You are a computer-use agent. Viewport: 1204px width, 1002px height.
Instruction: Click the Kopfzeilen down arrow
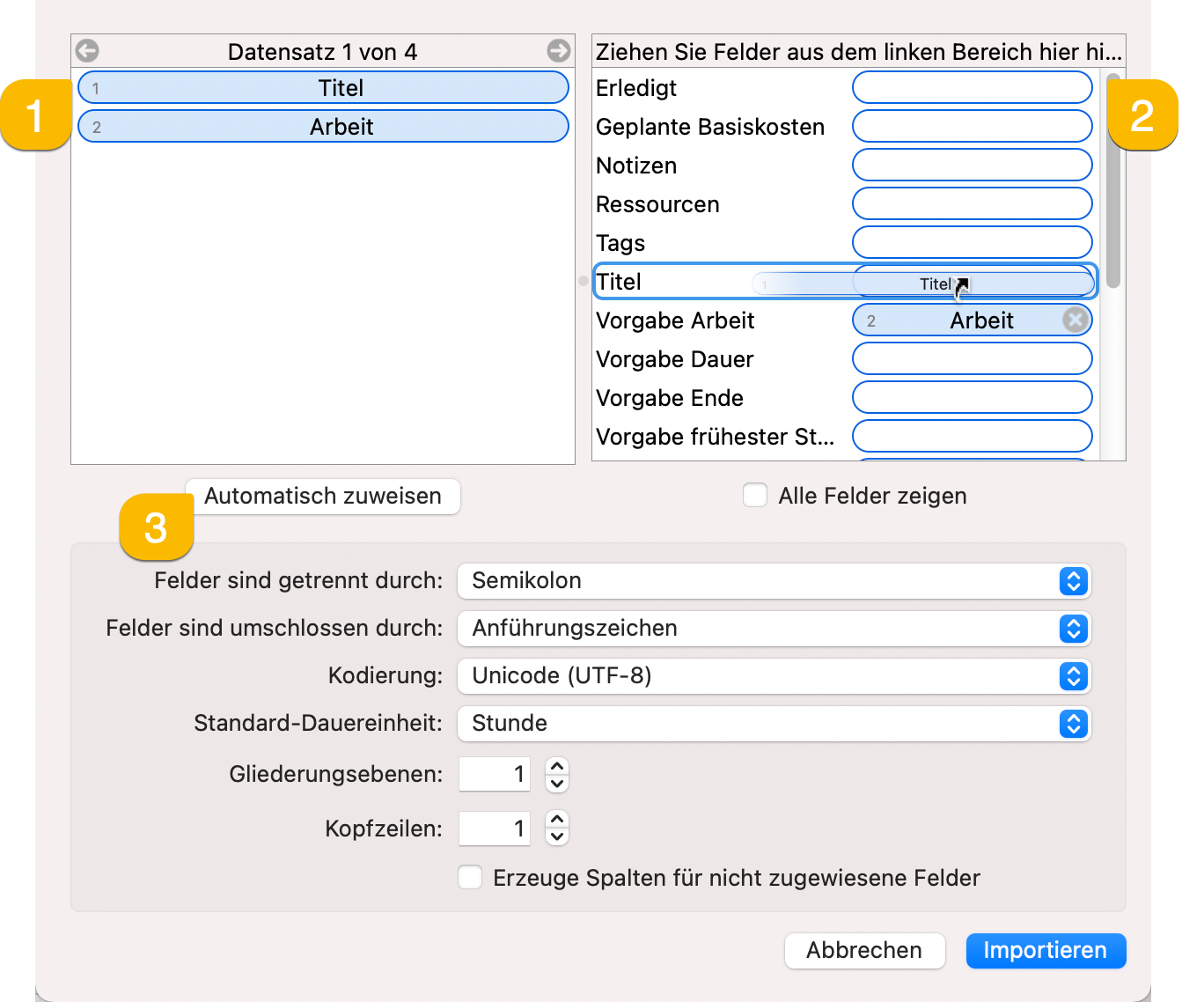(x=556, y=836)
